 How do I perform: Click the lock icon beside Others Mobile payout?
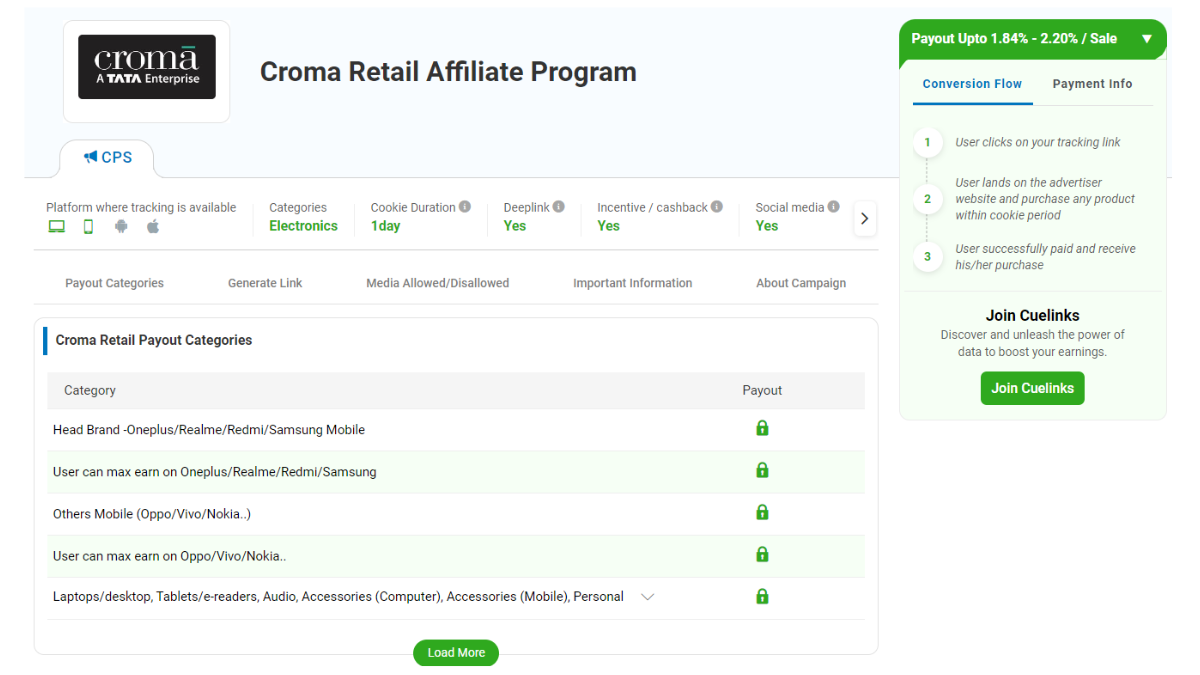(762, 511)
